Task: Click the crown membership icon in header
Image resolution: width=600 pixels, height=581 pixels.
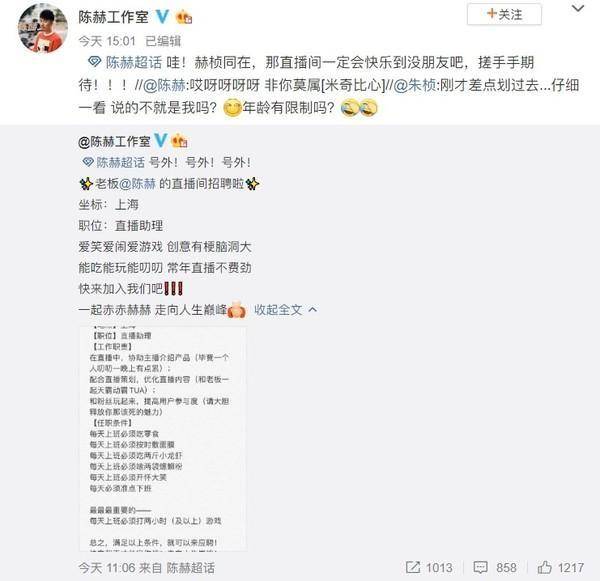Action: click(184, 17)
